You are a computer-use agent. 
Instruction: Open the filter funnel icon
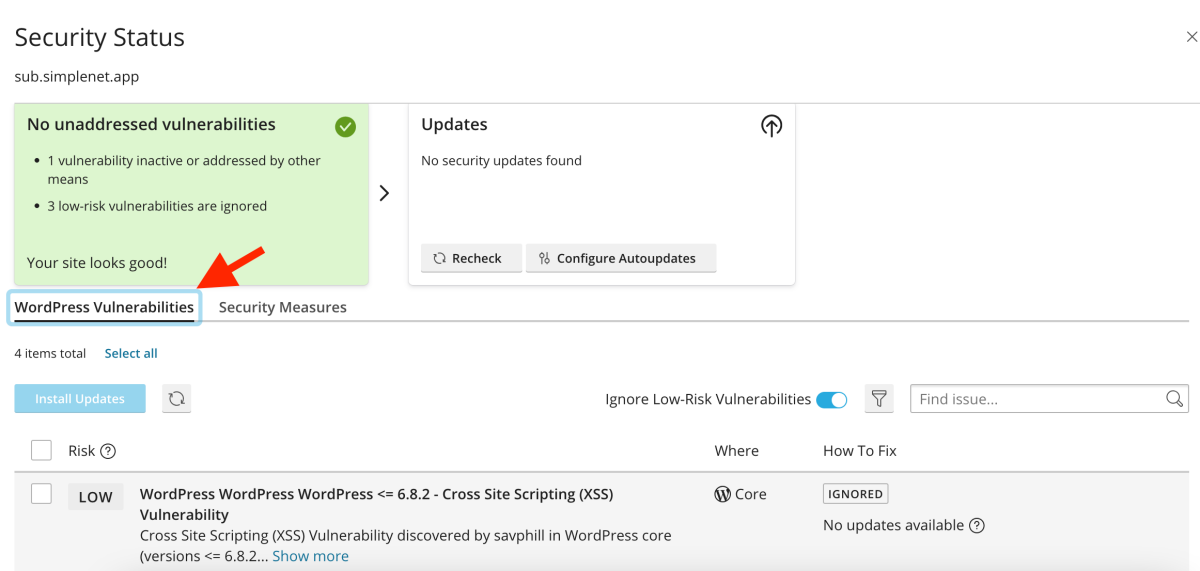click(879, 399)
